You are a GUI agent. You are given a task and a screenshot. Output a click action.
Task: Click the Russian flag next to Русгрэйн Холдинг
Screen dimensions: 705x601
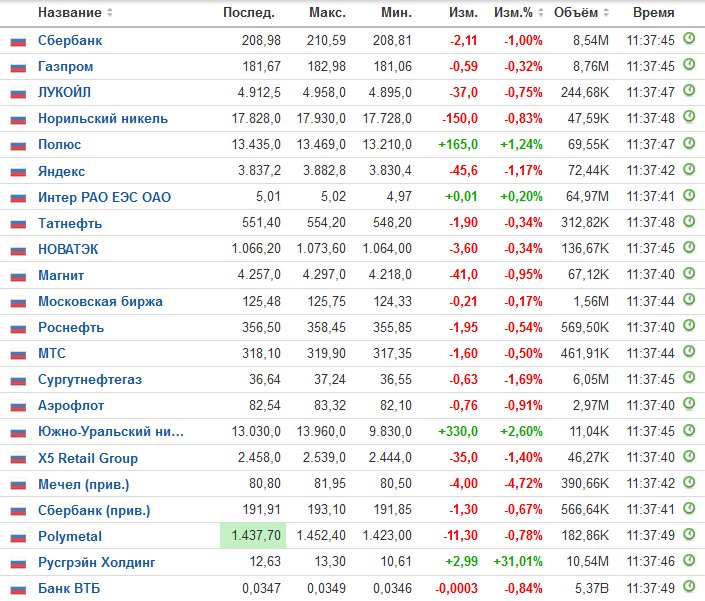18,563
